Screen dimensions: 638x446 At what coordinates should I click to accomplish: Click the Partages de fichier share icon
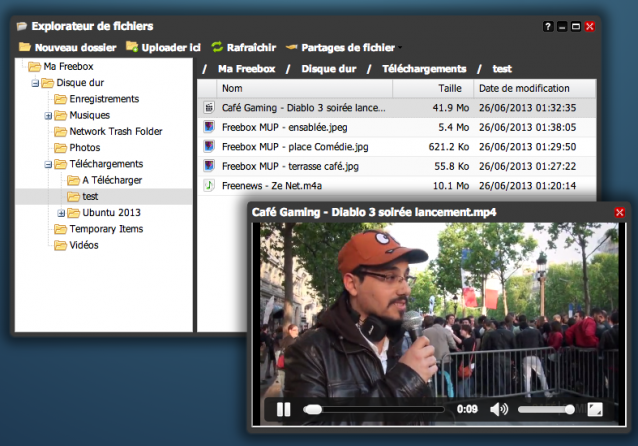(x=291, y=47)
